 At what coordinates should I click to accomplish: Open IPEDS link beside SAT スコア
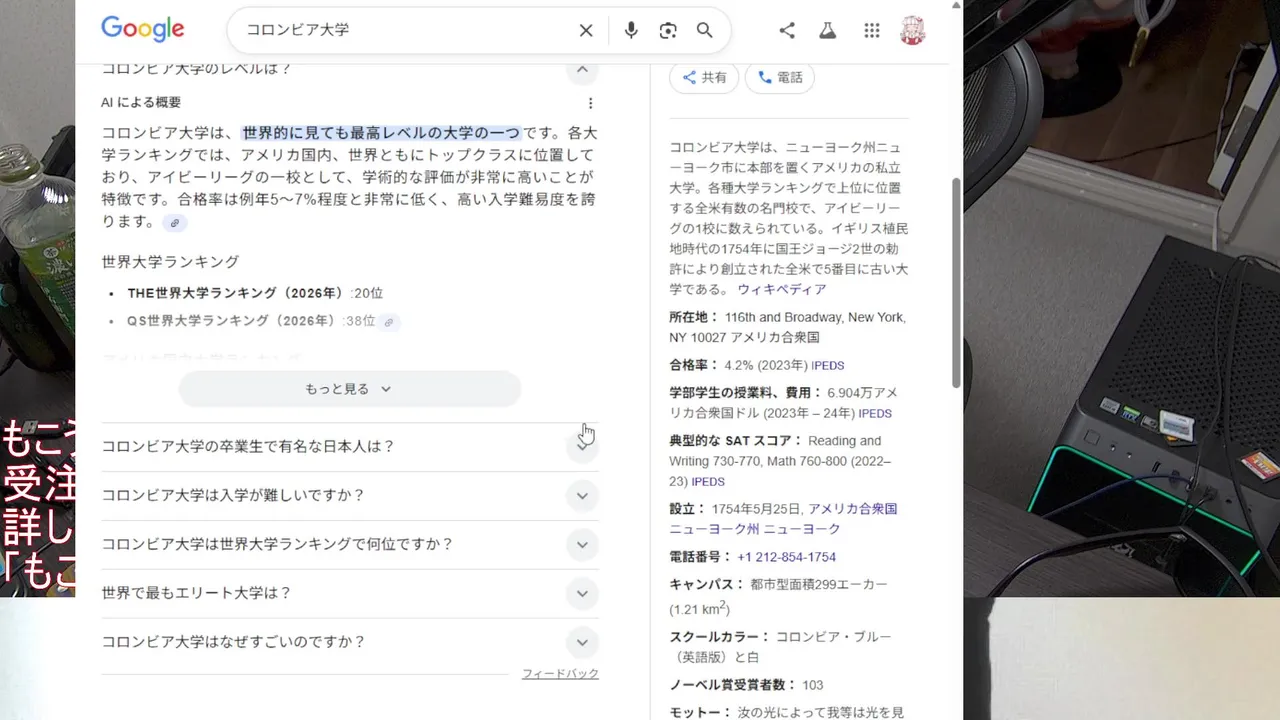coord(708,482)
